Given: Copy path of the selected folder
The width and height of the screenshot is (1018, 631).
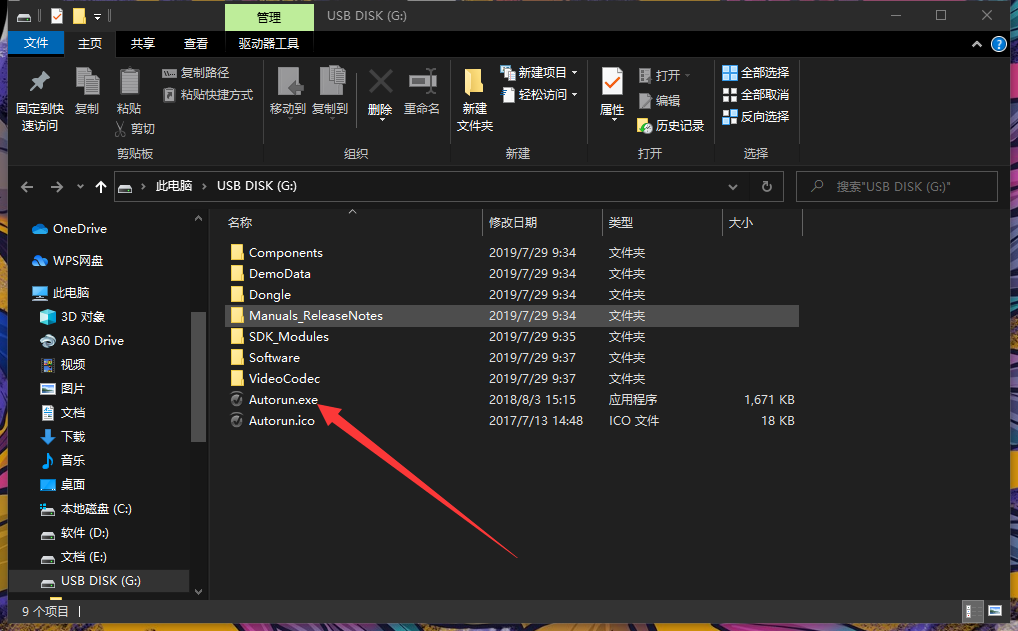Looking at the screenshot, I should pos(197,71).
